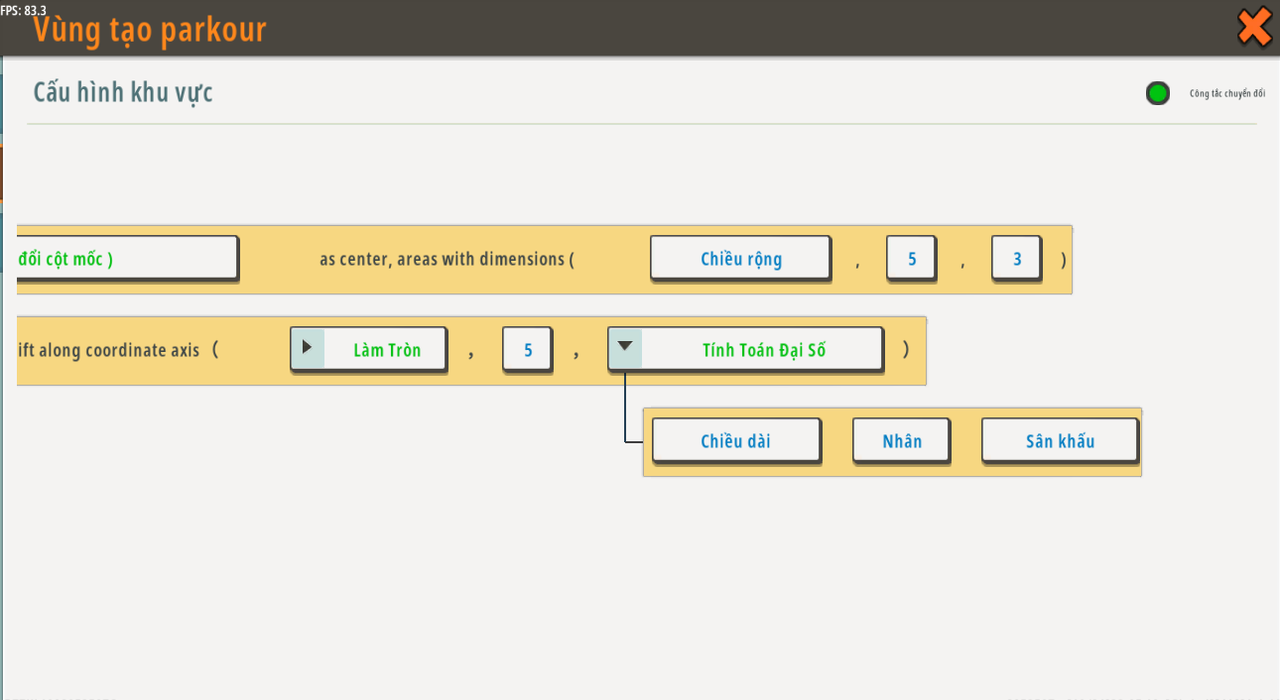Click the Sân khấu parameter box
Viewport: 1280px width, 700px height.
[1059, 440]
